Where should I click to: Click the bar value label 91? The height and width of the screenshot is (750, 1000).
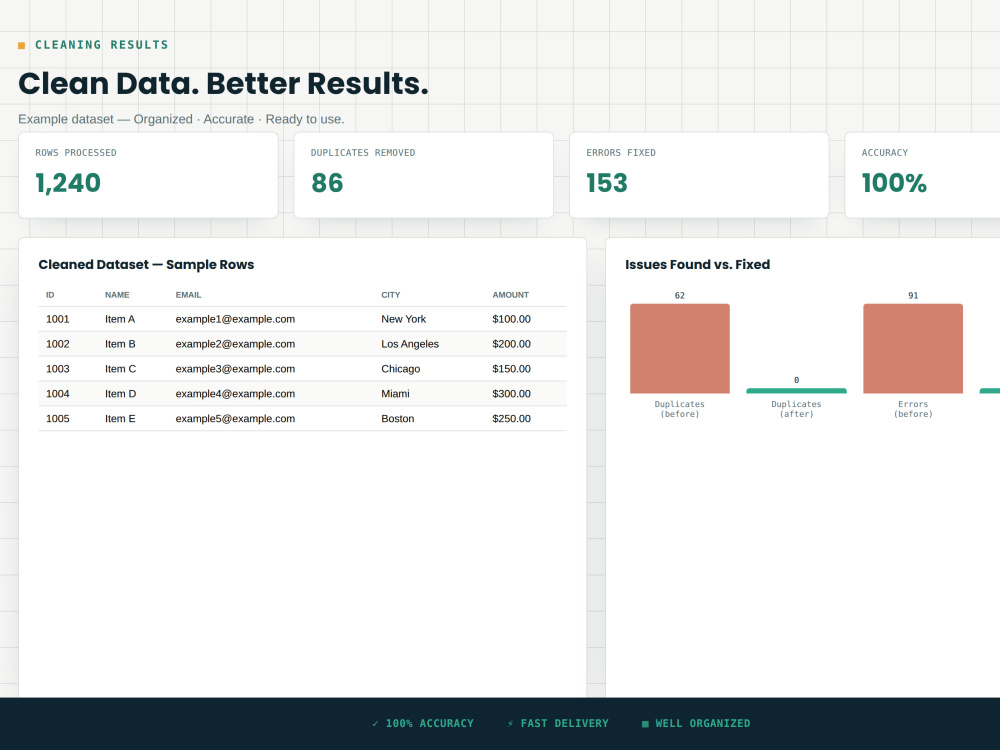coord(913,295)
